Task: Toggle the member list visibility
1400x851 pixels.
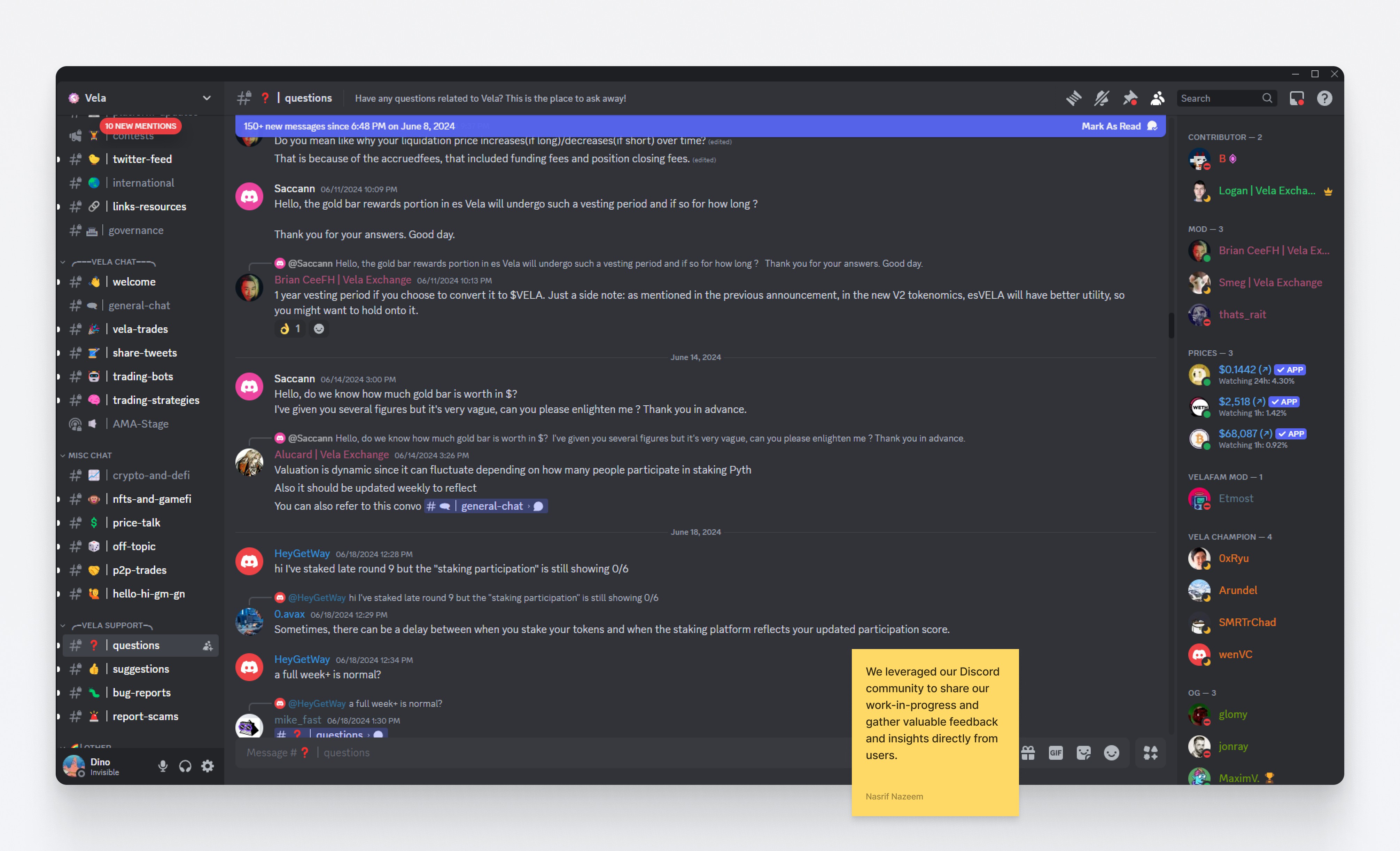Action: [x=1157, y=98]
